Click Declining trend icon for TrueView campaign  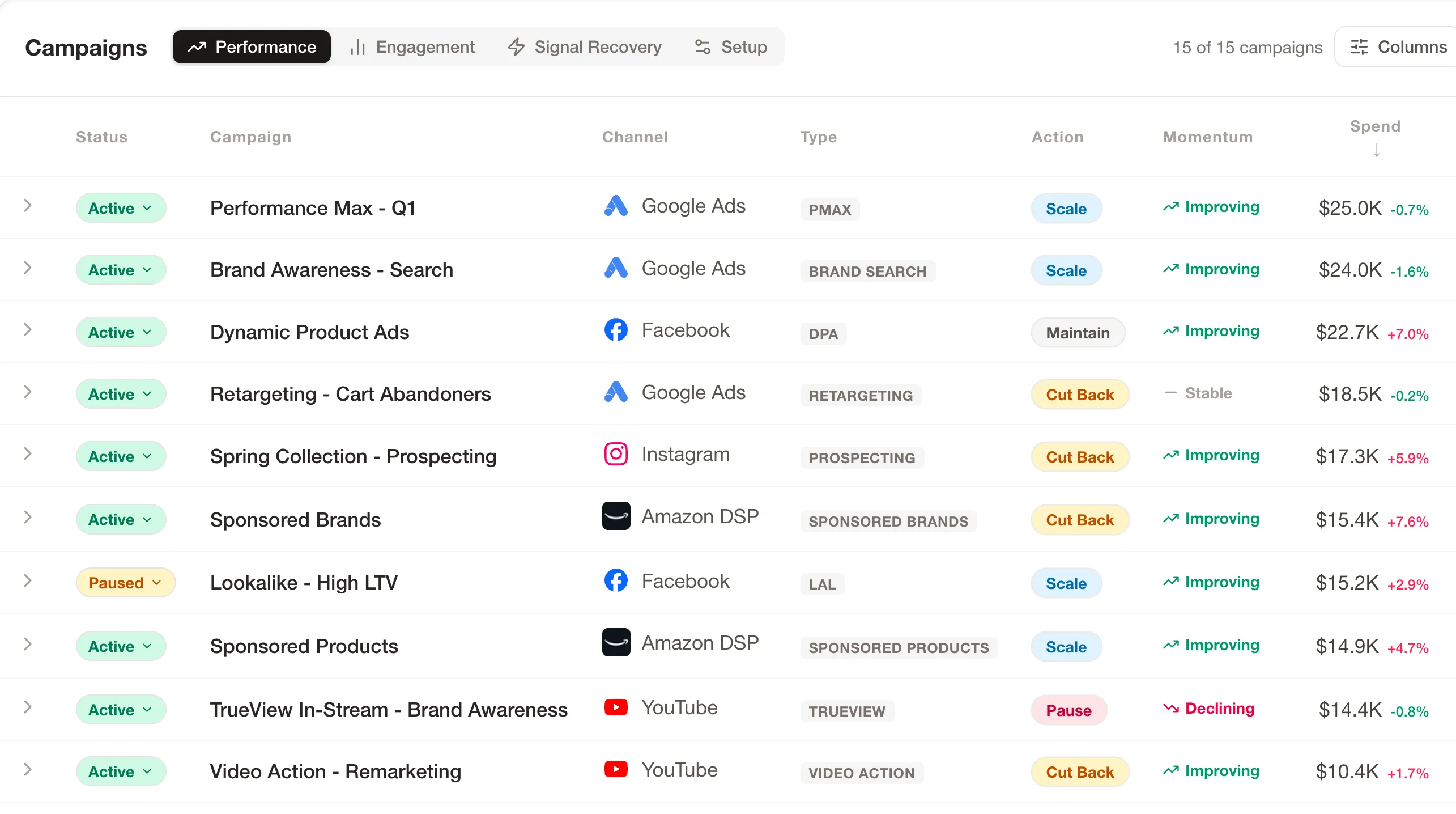click(1170, 709)
